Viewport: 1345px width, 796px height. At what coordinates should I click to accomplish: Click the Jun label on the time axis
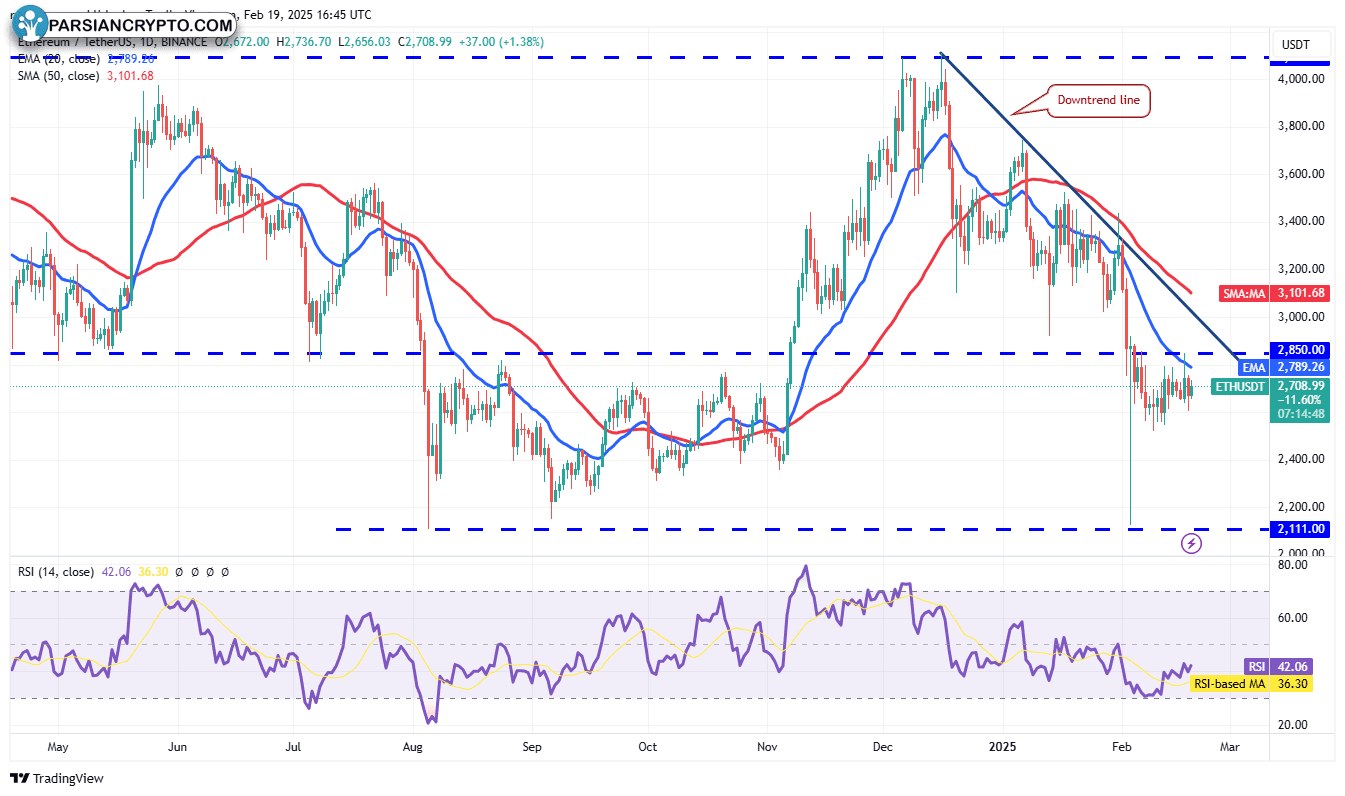coord(178,747)
